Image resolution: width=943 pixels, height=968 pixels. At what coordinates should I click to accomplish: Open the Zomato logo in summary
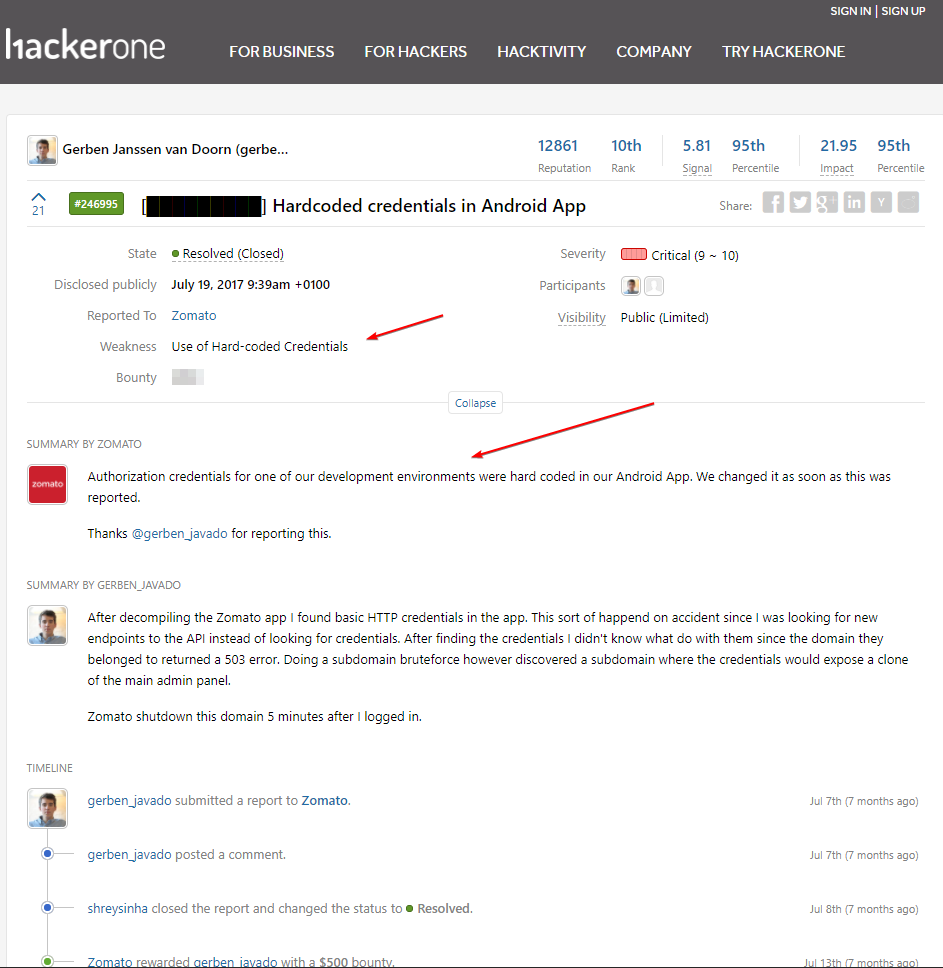point(48,485)
